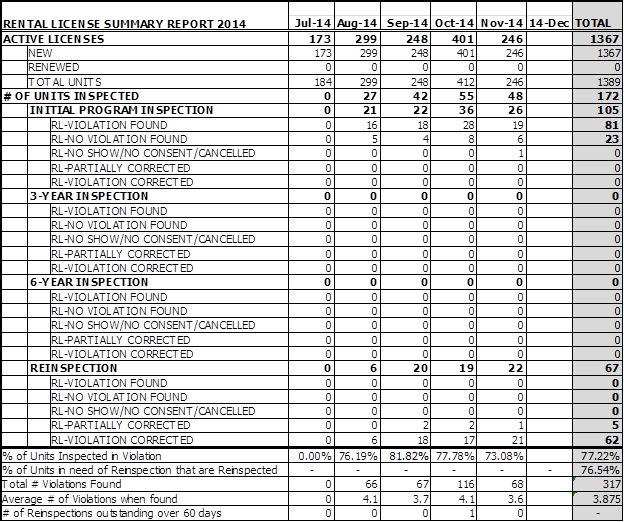This screenshot has height=522, width=624.
Task: Click the TOTAL UNITS row label
Action: pyautogui.click(x=64, y=81)
